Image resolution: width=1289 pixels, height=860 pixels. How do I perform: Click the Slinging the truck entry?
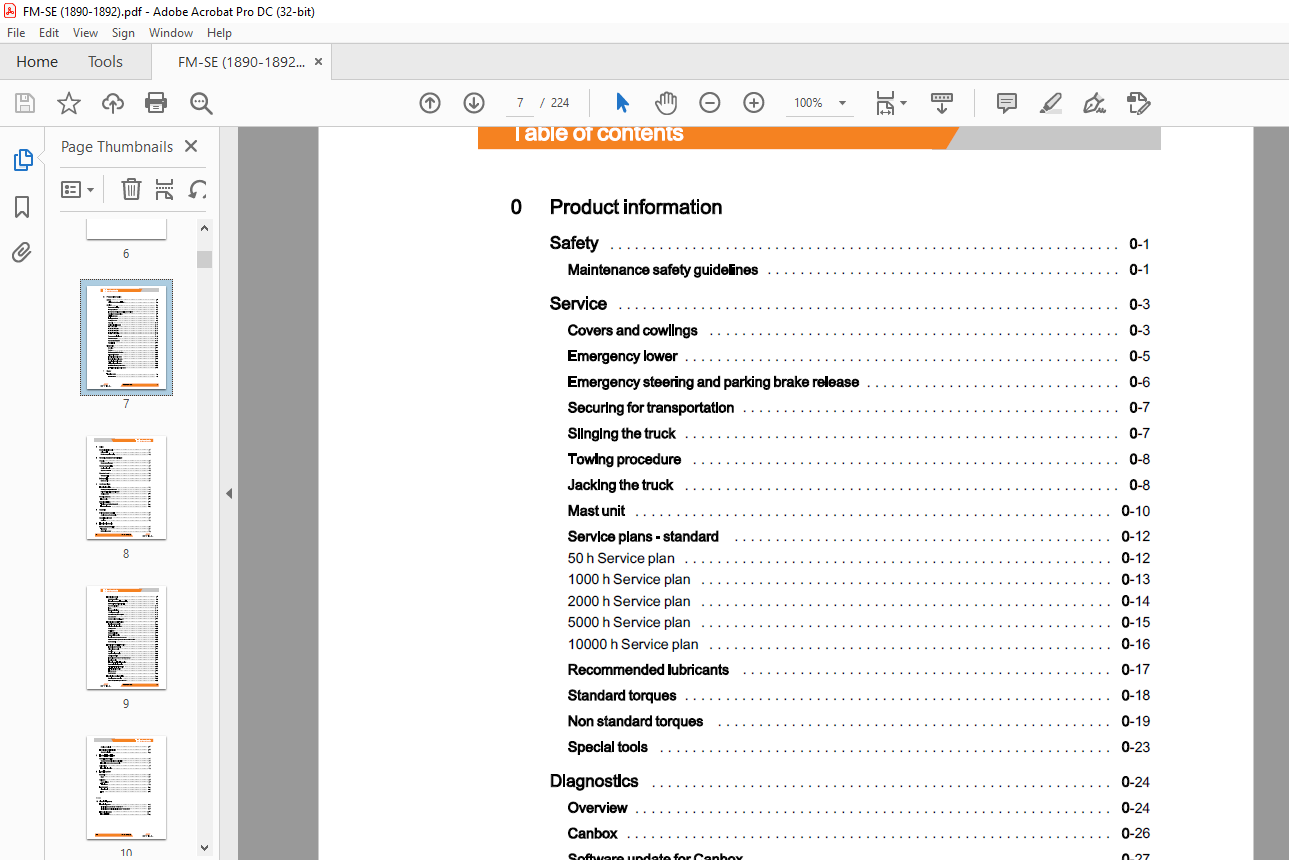pos(622,434)
